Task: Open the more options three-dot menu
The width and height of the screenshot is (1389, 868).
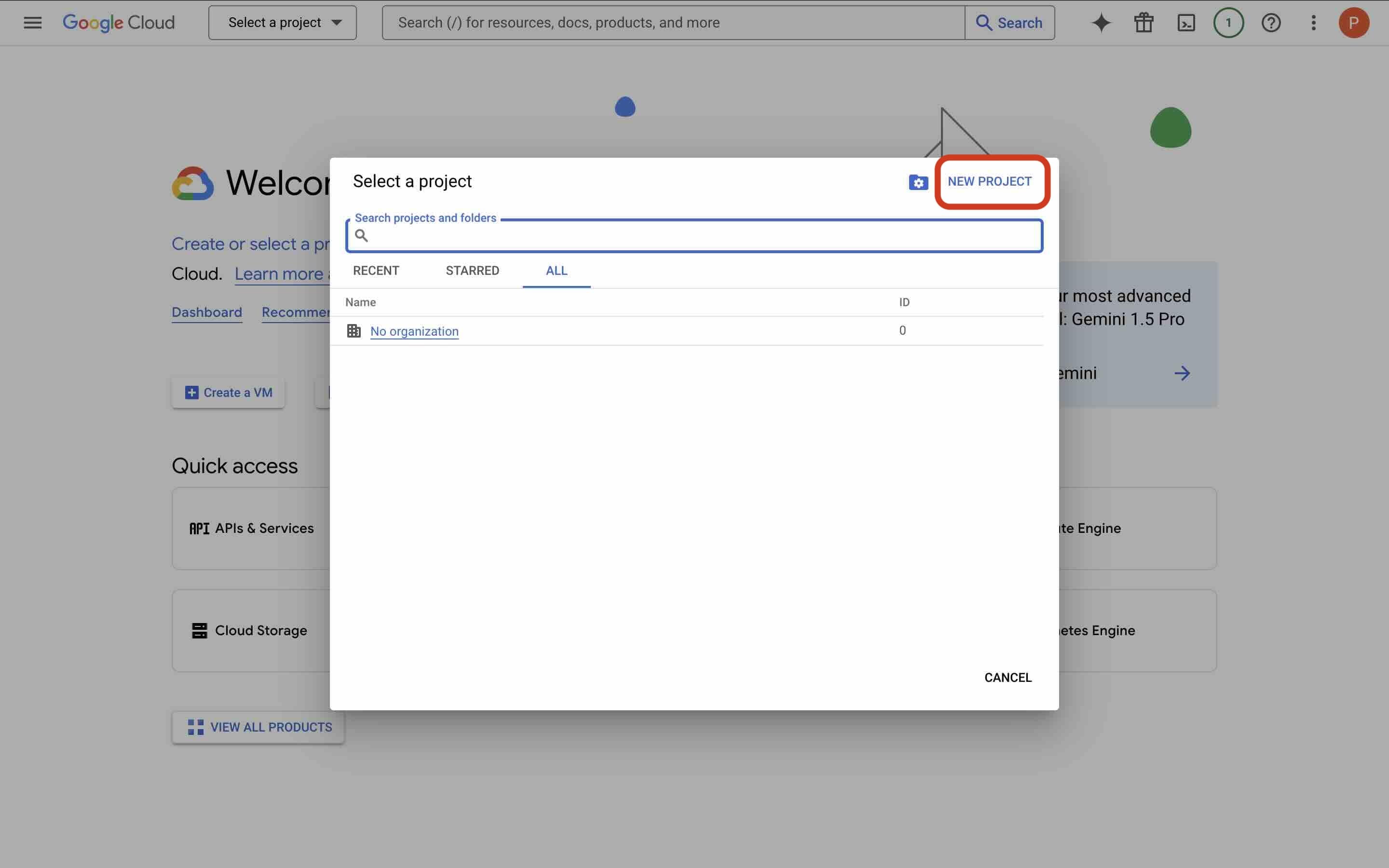Action: click(1313, 22)
